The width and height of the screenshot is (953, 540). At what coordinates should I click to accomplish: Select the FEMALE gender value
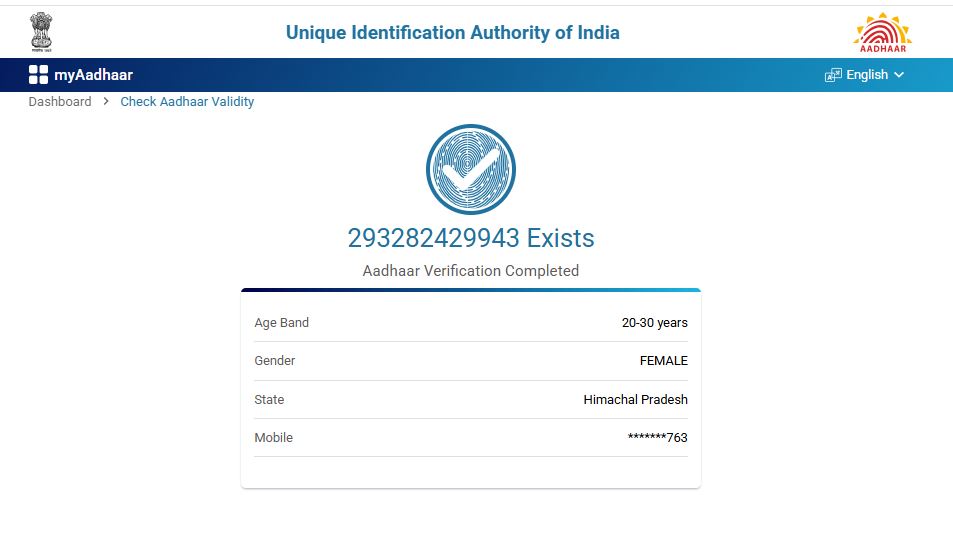point(663,361)
